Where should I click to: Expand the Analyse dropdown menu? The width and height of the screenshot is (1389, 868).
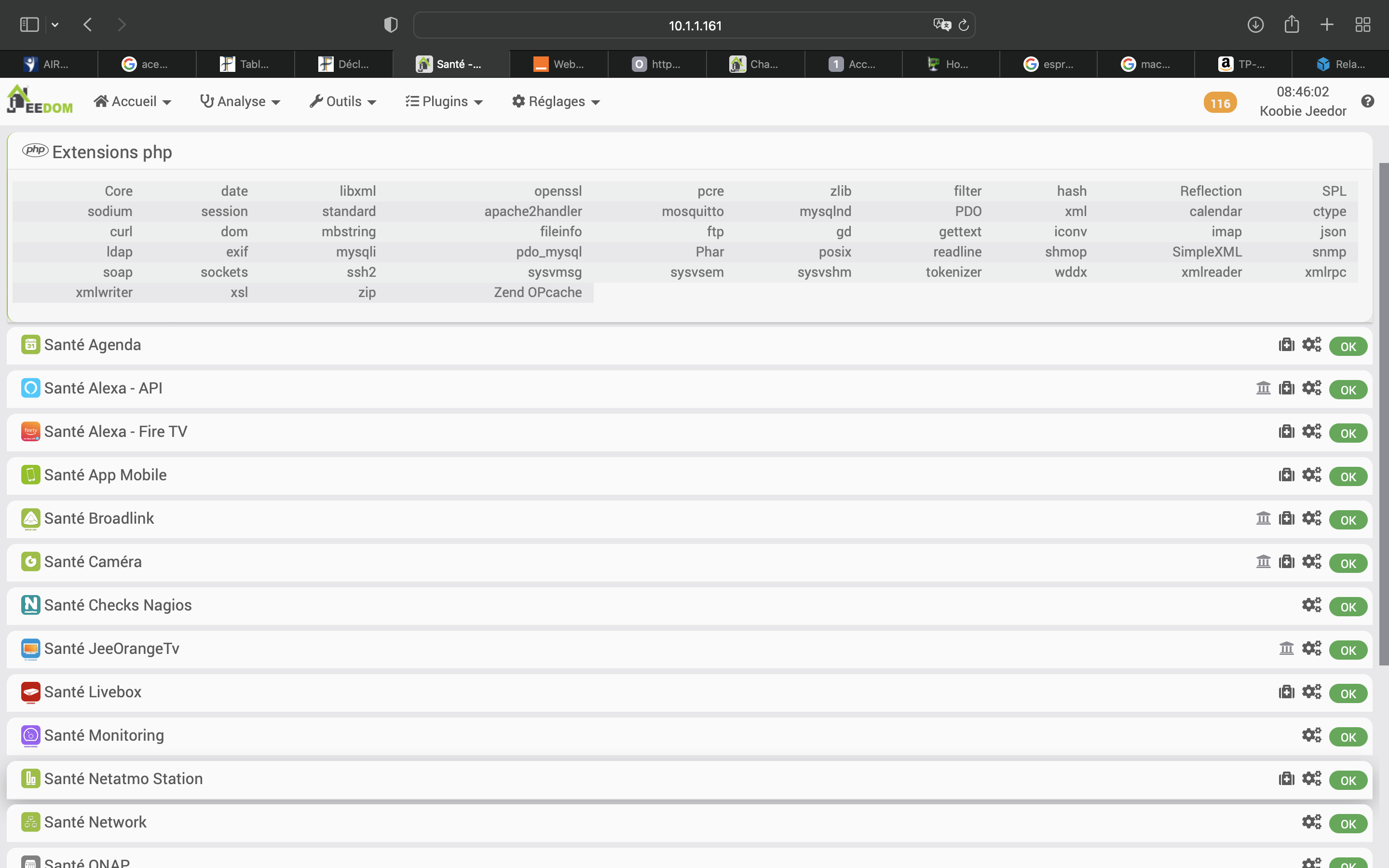[240, 102]
